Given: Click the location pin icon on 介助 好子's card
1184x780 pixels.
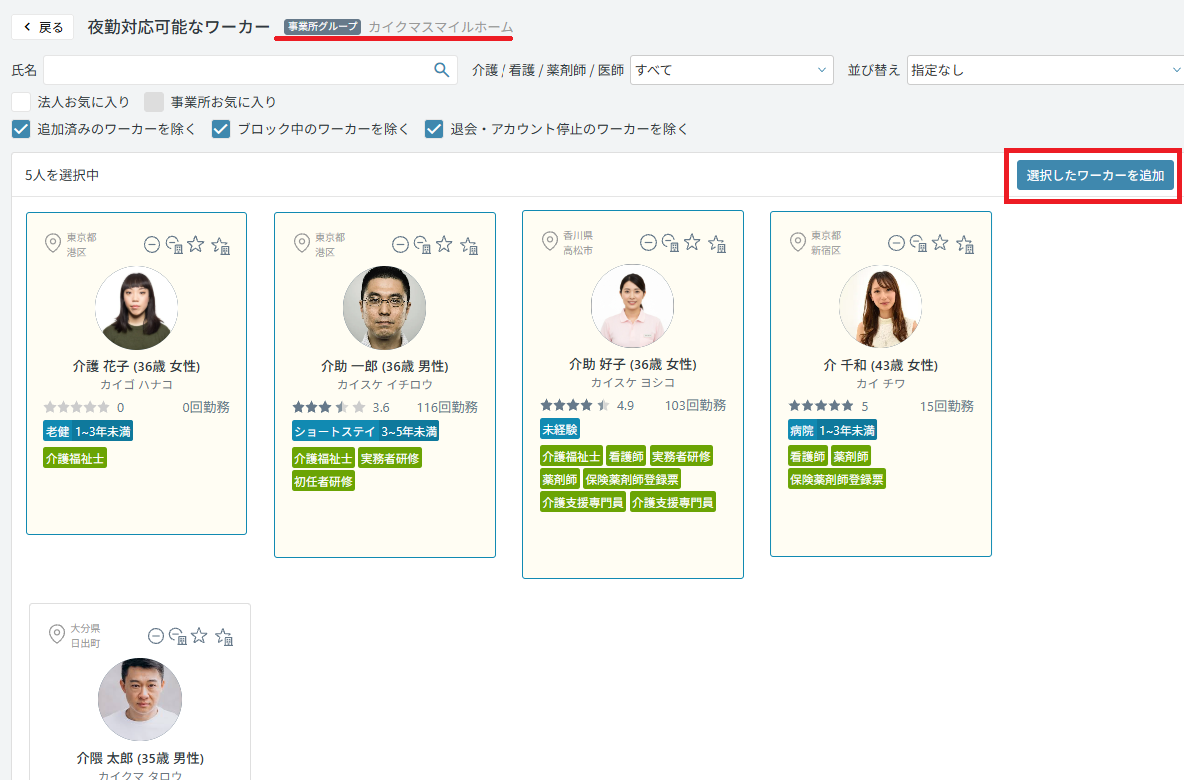Looking at the screenshot, I should click(550, 242).
